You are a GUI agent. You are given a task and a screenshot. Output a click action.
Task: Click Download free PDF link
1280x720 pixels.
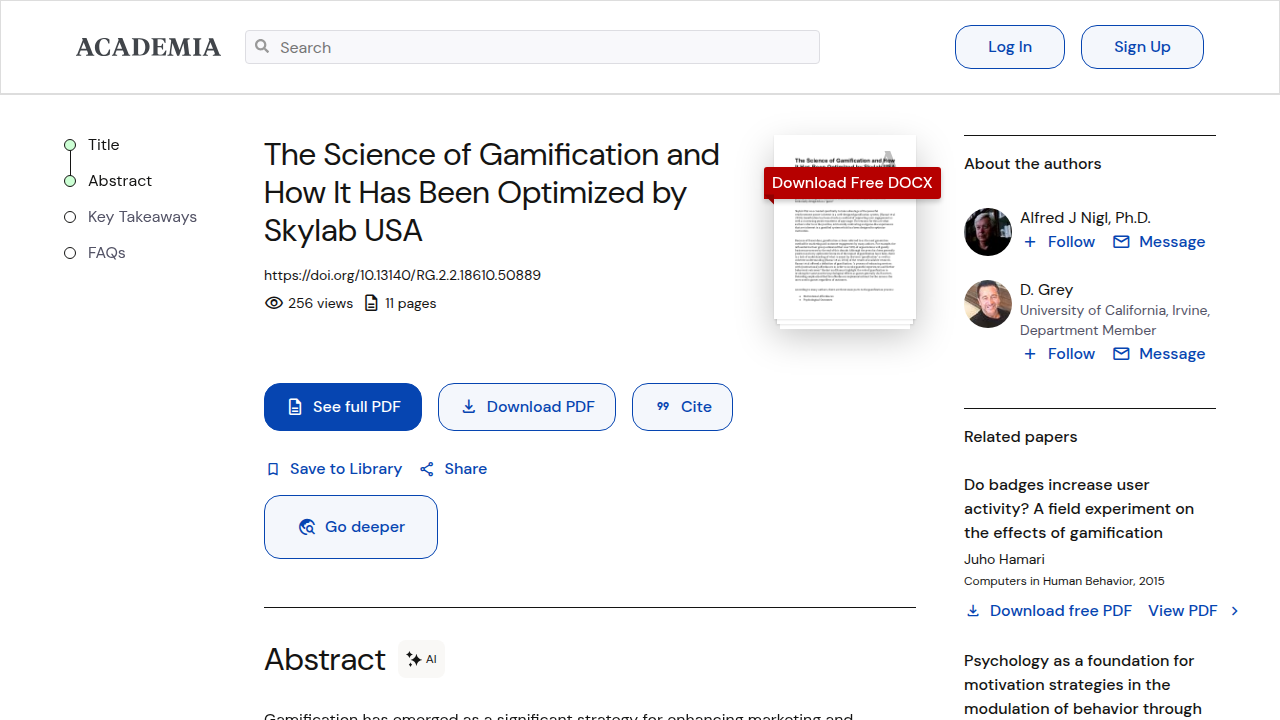(x=1061, y=611)
